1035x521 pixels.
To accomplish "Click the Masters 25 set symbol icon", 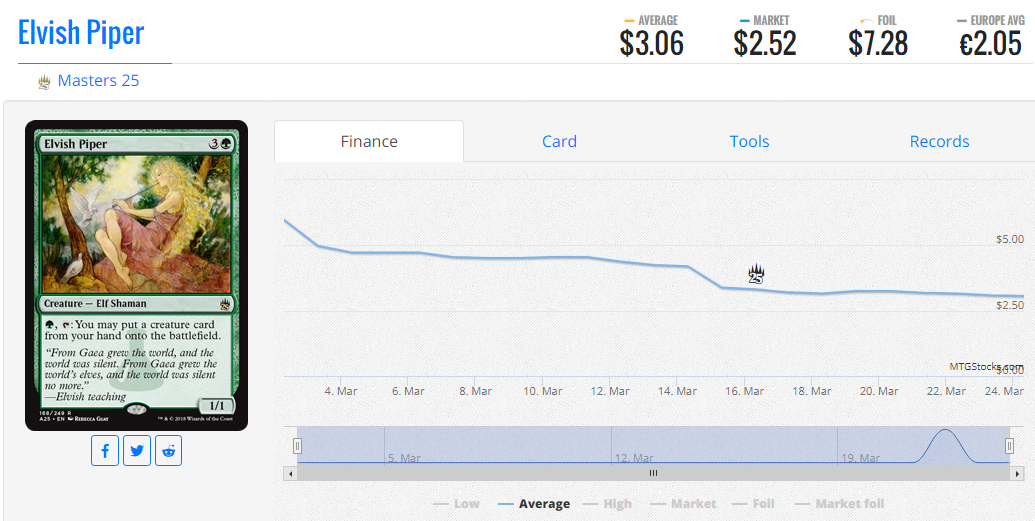I will pos(44,82).
